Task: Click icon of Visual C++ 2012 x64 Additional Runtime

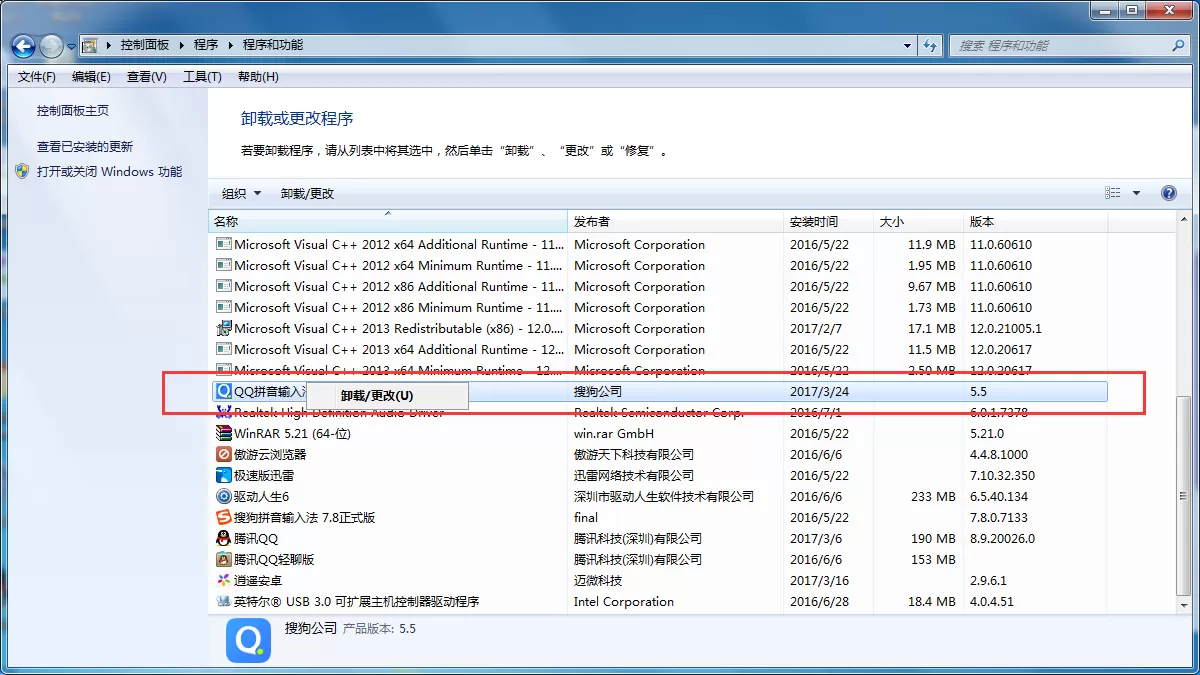Action: point(224,245)
